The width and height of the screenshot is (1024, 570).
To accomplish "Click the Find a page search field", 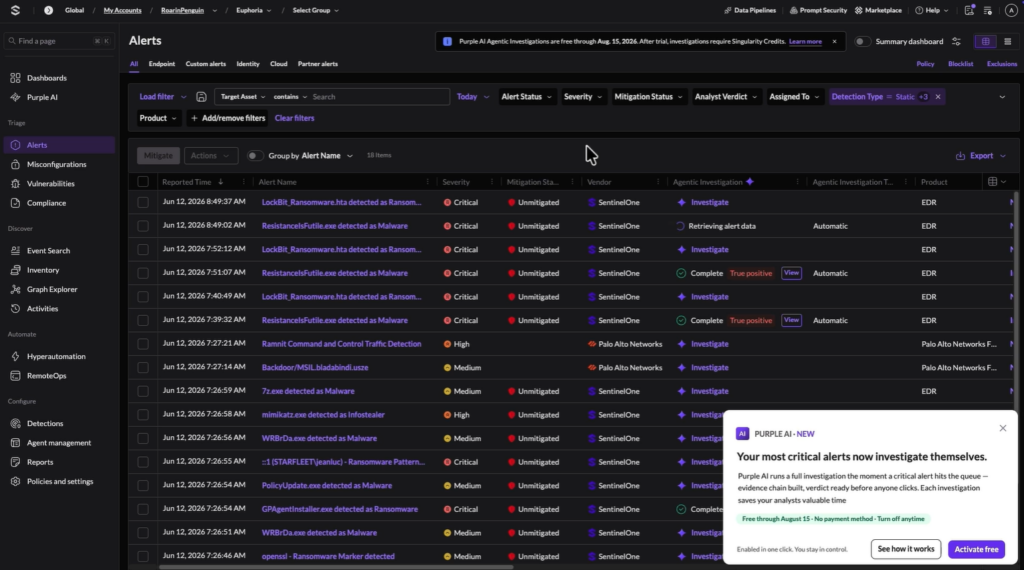I will (59, 41).
